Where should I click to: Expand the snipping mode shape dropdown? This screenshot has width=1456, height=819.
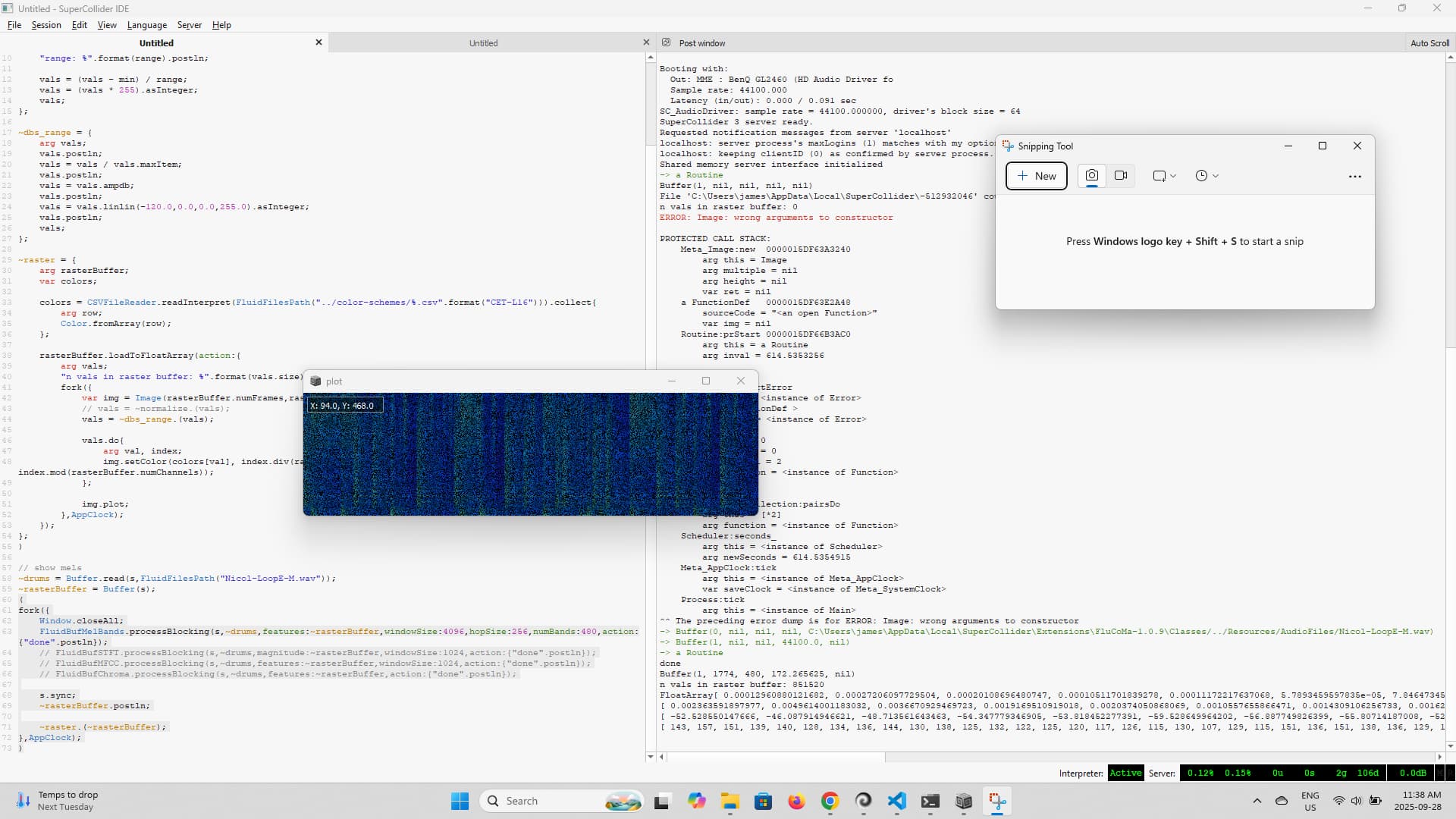(x=1164, y=175)
